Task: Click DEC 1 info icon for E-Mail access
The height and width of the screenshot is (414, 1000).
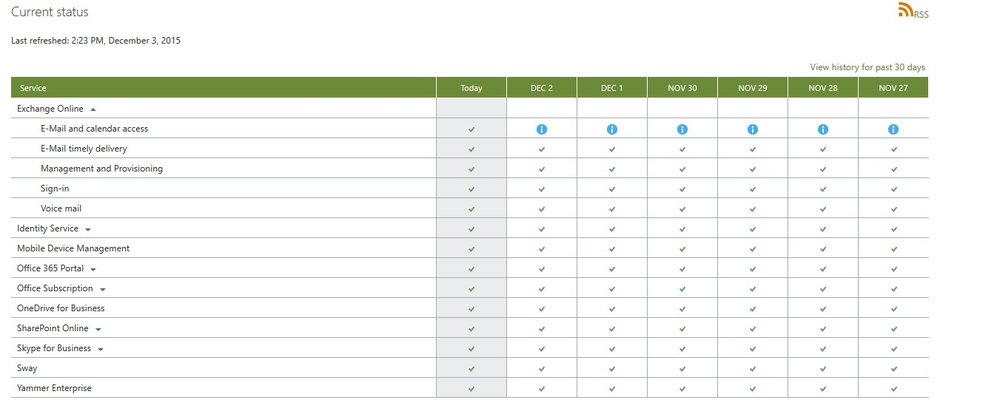Action: [x=612, y=129]
